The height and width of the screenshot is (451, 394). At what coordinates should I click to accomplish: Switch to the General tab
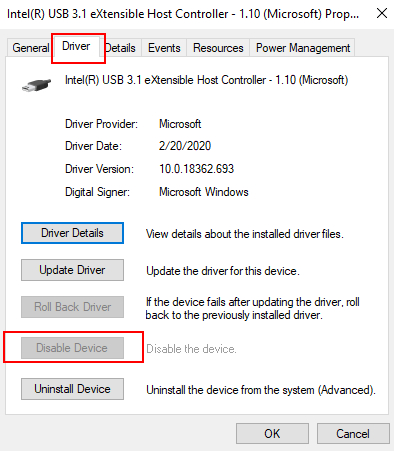[x=31, y=48]
